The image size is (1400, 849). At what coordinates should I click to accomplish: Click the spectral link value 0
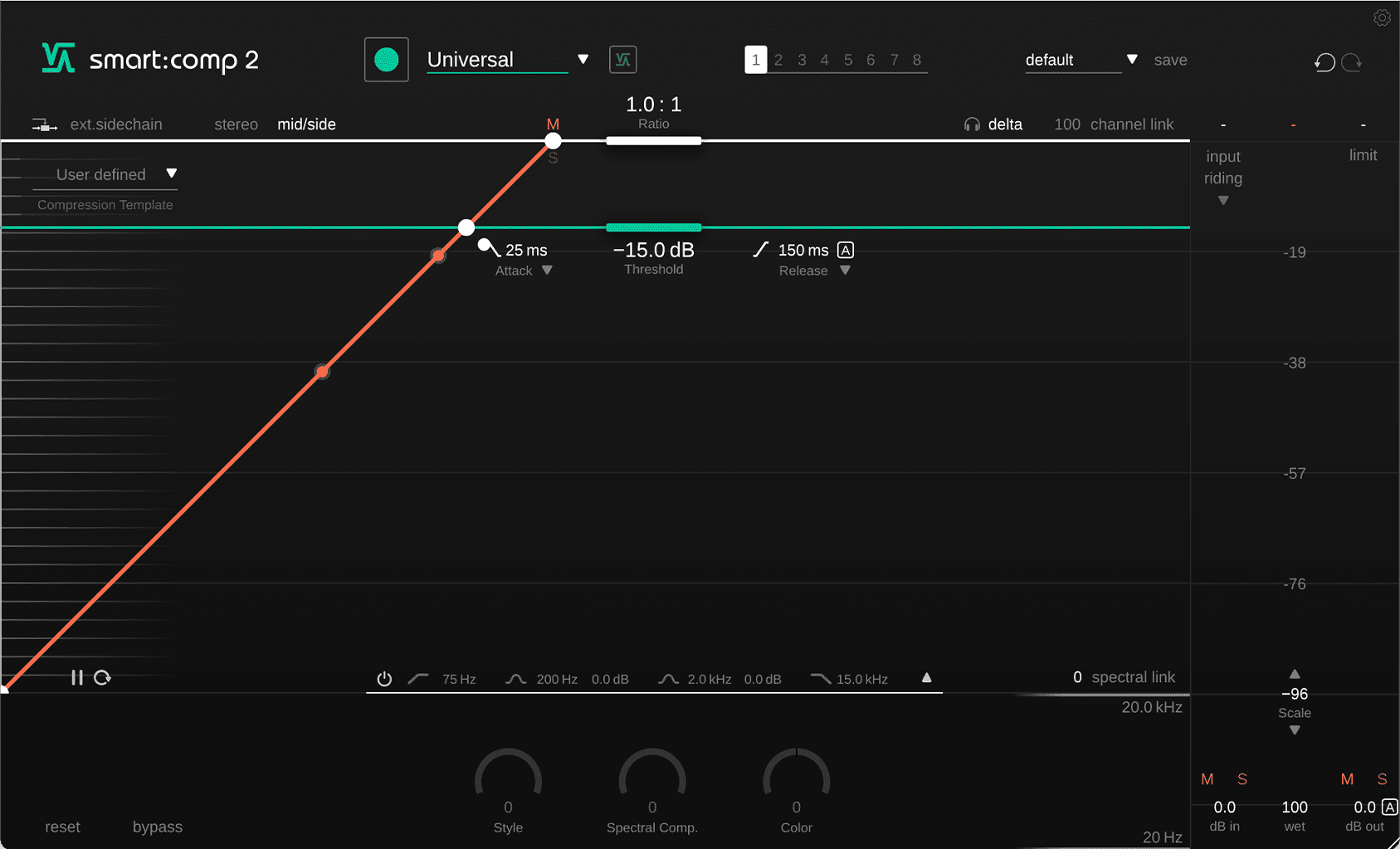point(1077,677)
